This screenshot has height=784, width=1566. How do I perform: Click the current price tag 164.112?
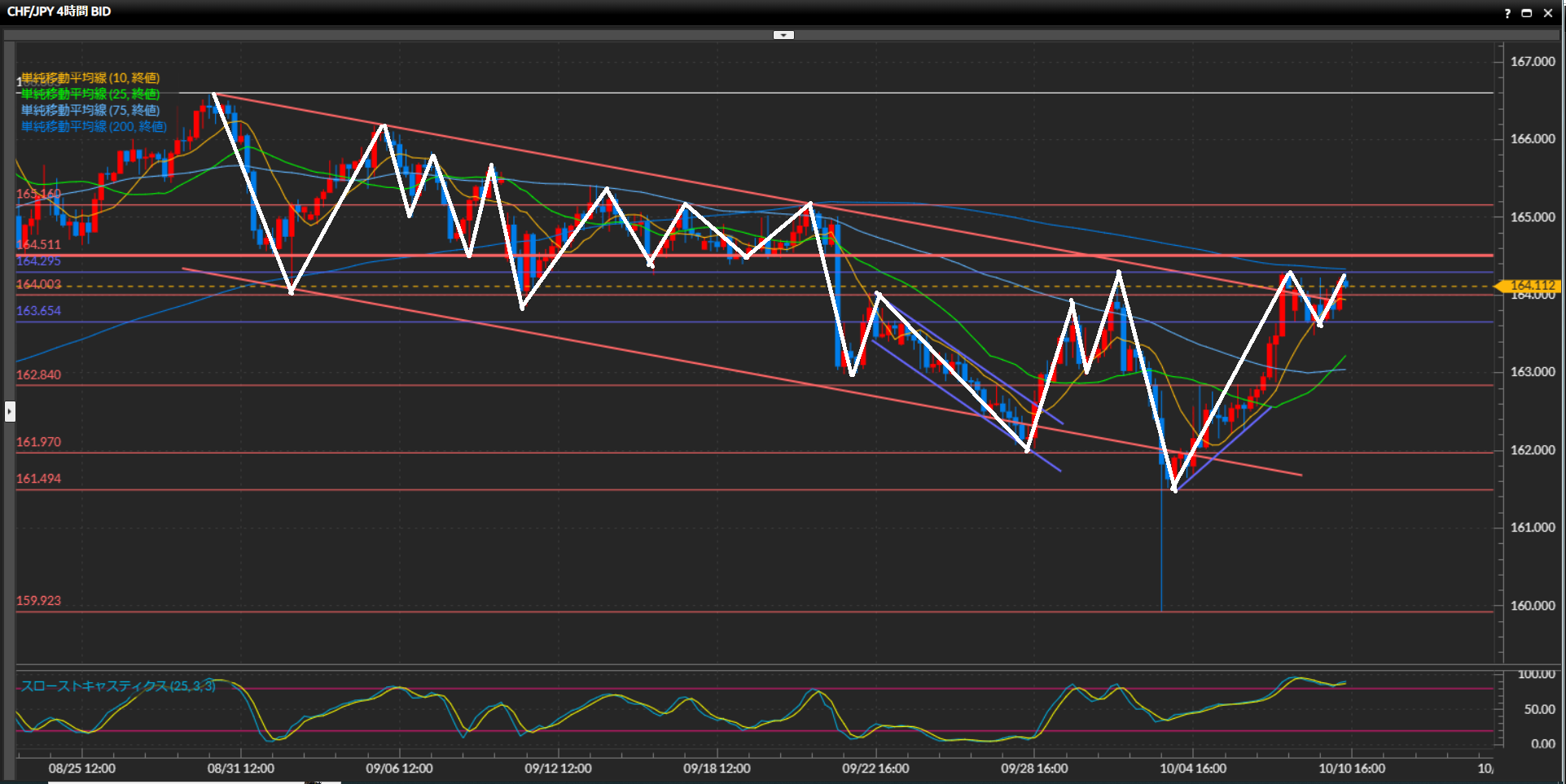point(1532,286)
